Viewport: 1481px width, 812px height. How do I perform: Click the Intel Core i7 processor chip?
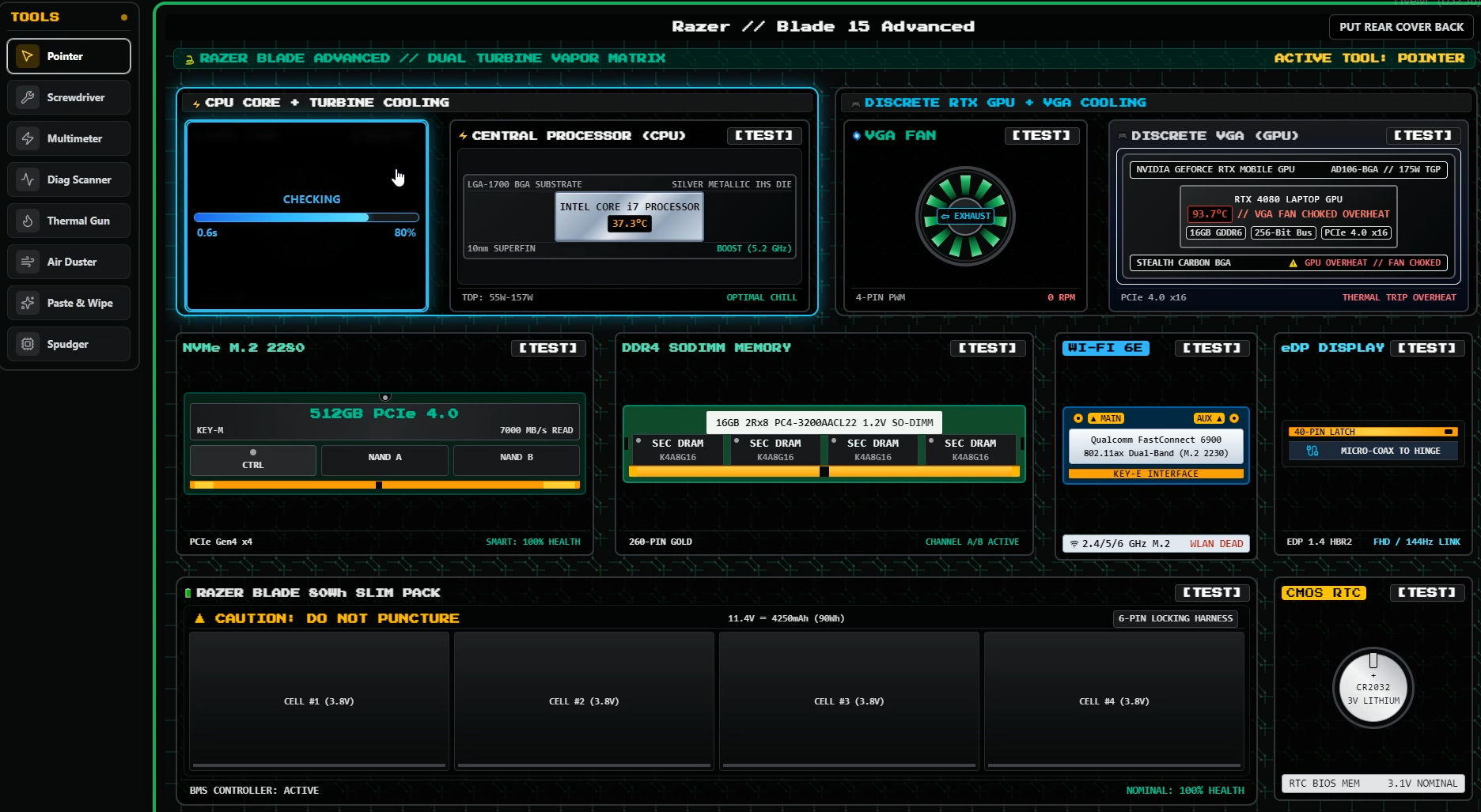tap(629, 216)
